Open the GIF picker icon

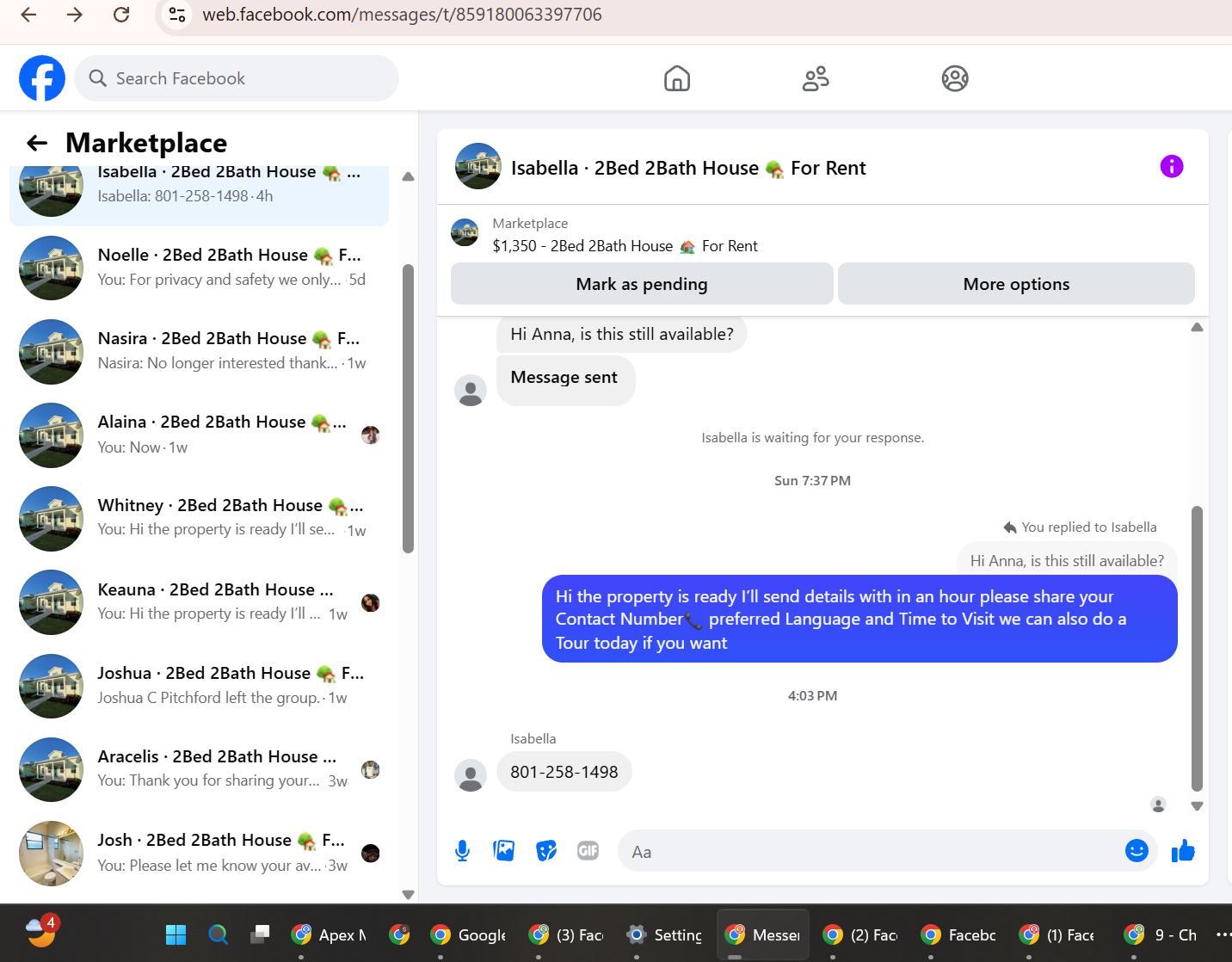click(x=588, y=851)
